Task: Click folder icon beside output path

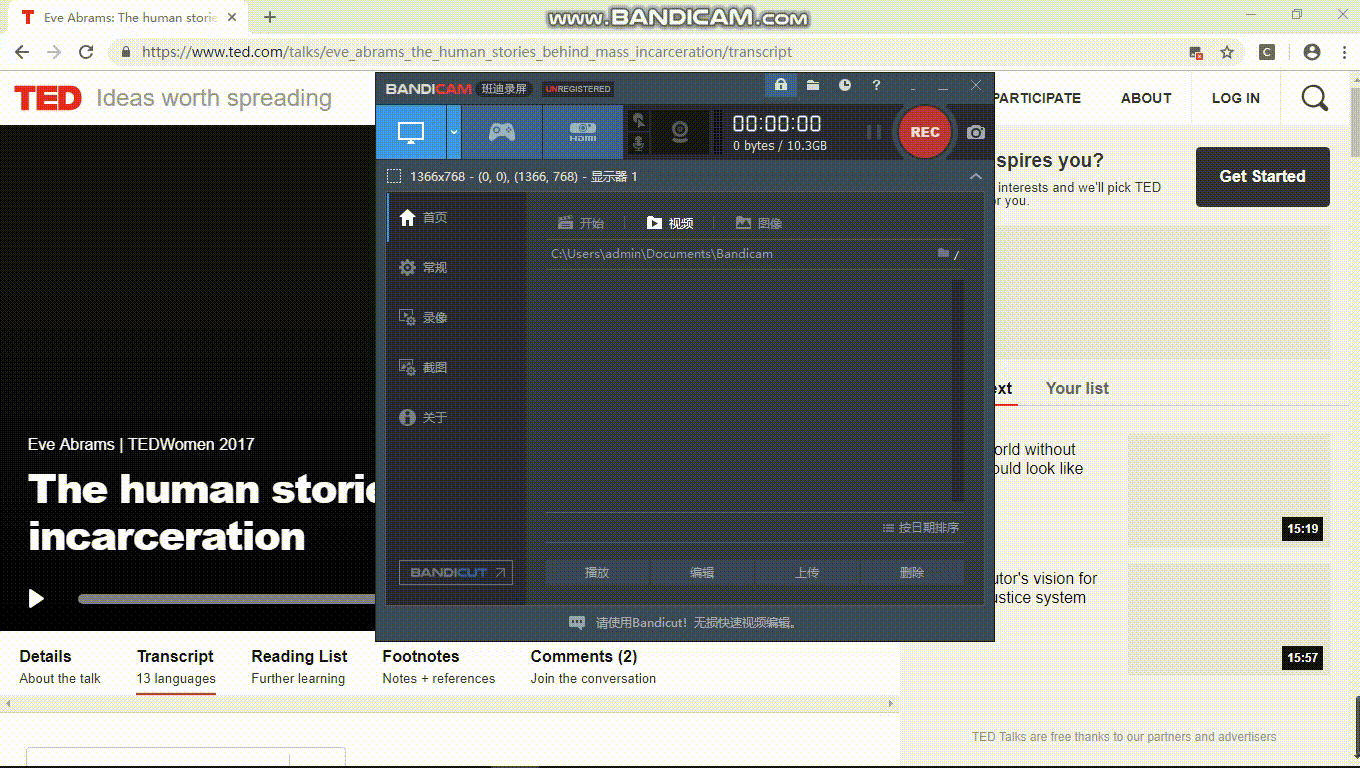Action: tap(943, 254)
